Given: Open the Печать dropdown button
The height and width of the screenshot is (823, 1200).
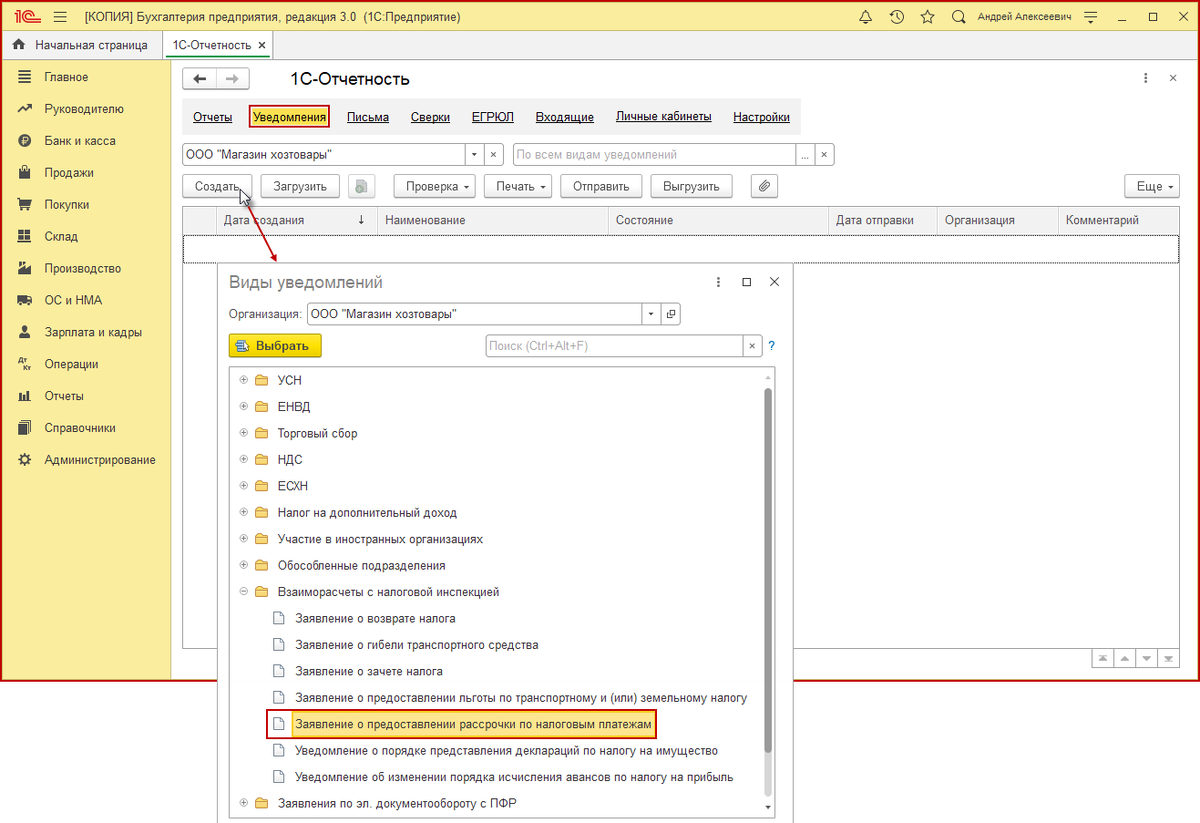Looking at the screenshot, I should coord(518,186).
